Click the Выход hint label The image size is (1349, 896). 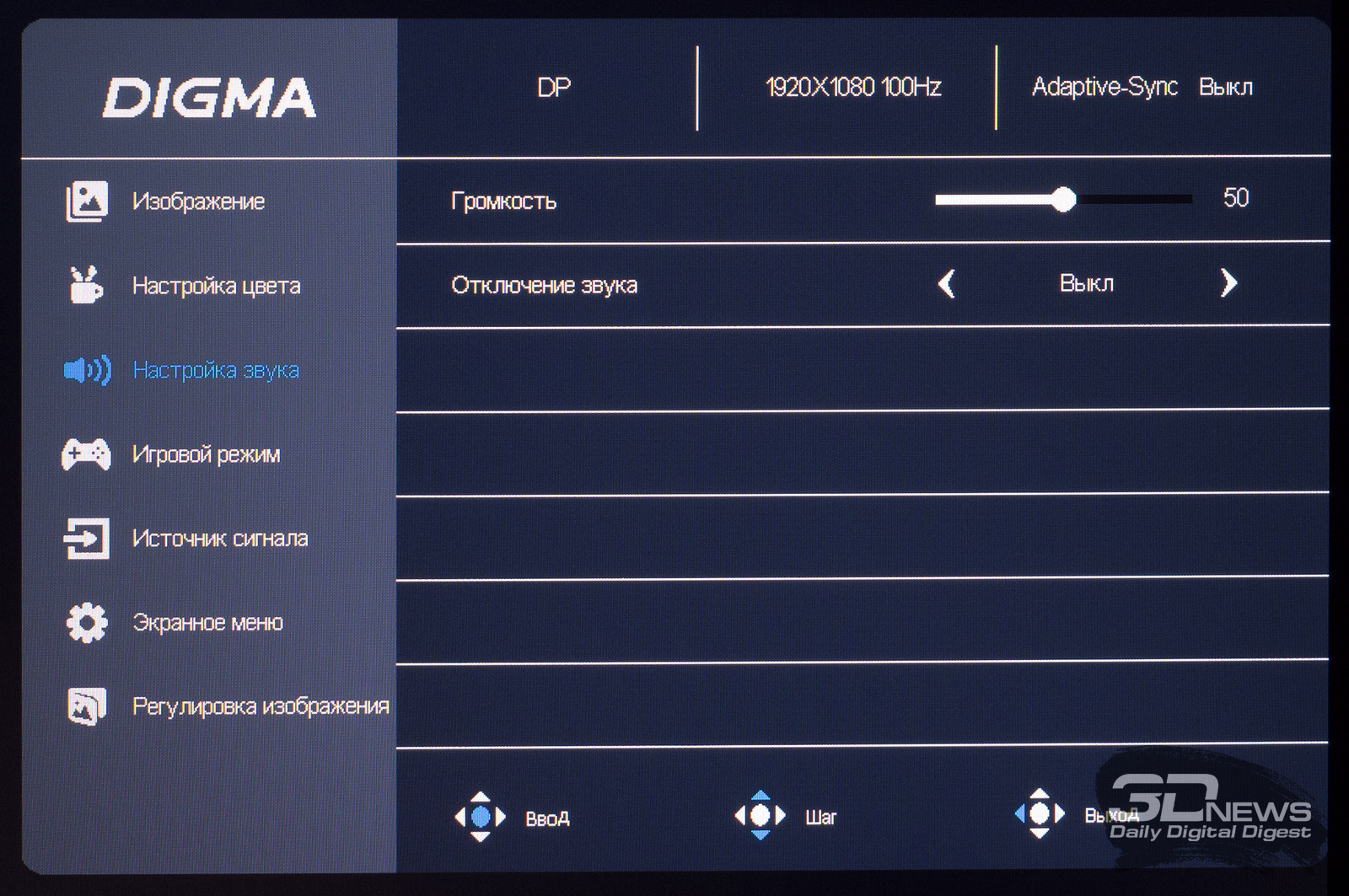1111,815
